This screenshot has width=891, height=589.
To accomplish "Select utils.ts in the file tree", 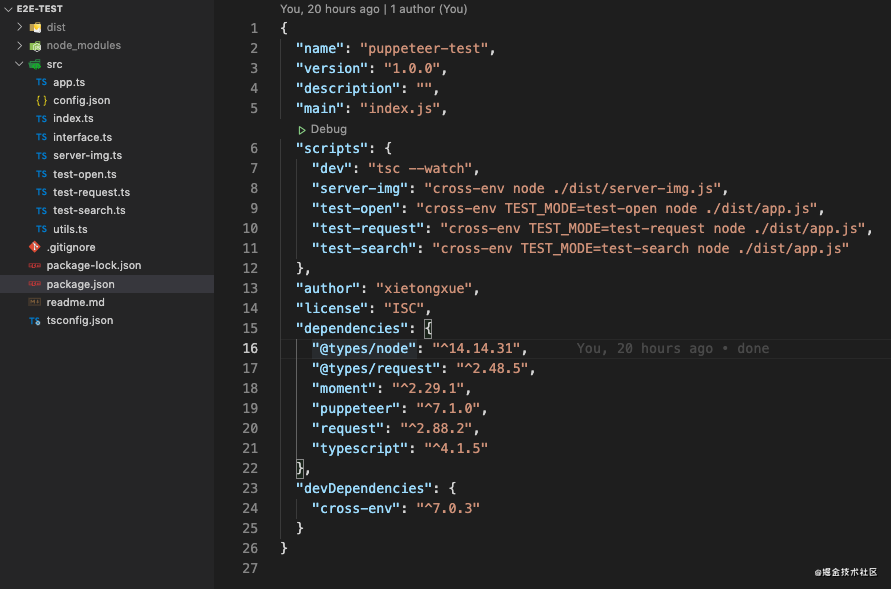I will pos(70,228).
